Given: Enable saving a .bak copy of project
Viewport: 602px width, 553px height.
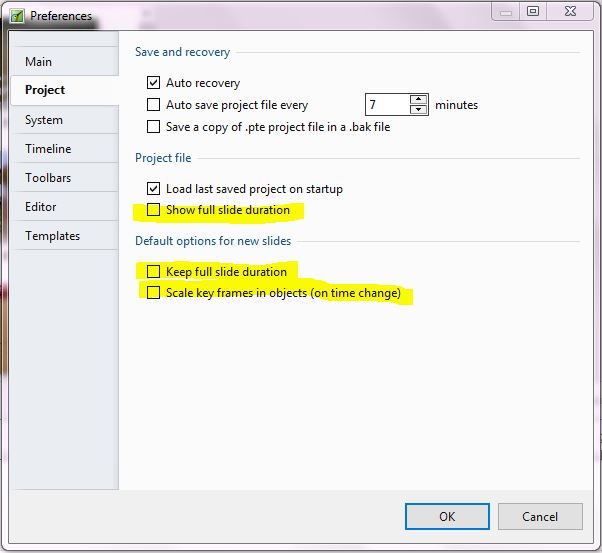Looking at the screenshot, I should pos(153,127).
